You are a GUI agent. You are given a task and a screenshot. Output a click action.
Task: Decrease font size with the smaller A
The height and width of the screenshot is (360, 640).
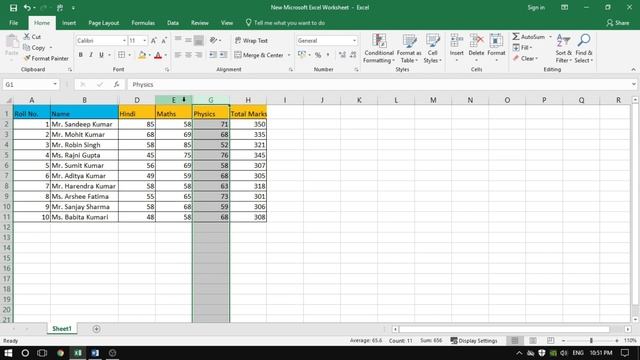pyautogui.click(x=164, y=40)
